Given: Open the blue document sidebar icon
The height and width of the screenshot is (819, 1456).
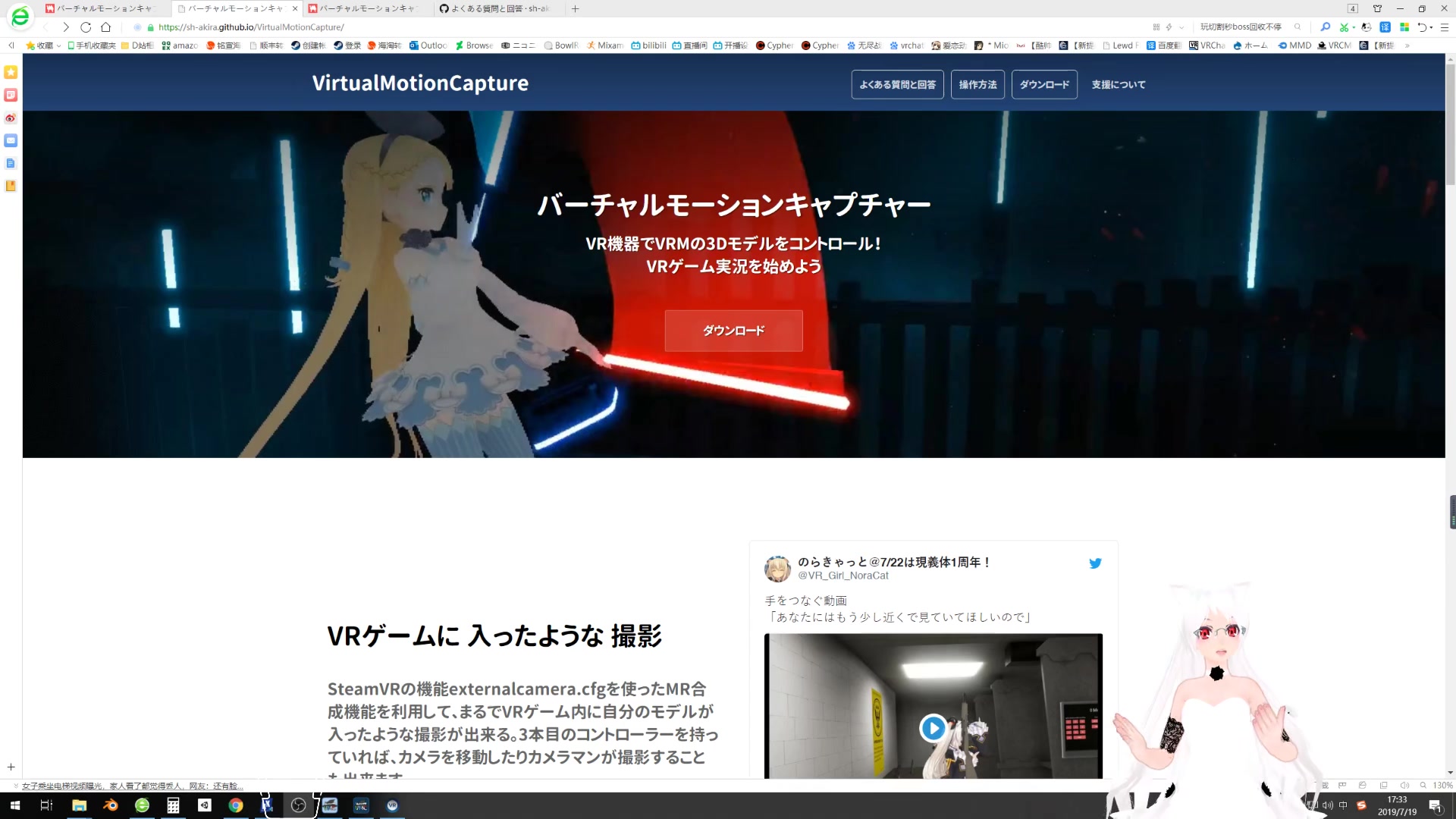Looking at the screenshot, I should [x=11, y=163].
